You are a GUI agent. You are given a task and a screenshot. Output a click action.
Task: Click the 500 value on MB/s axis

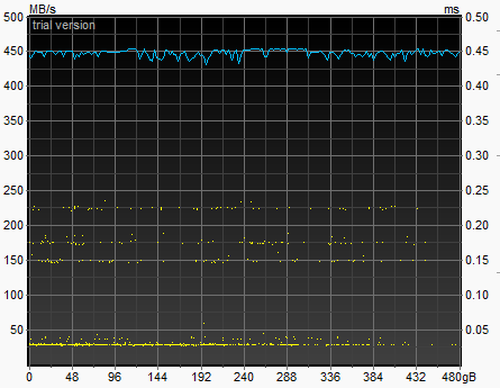tap(13, 17)
